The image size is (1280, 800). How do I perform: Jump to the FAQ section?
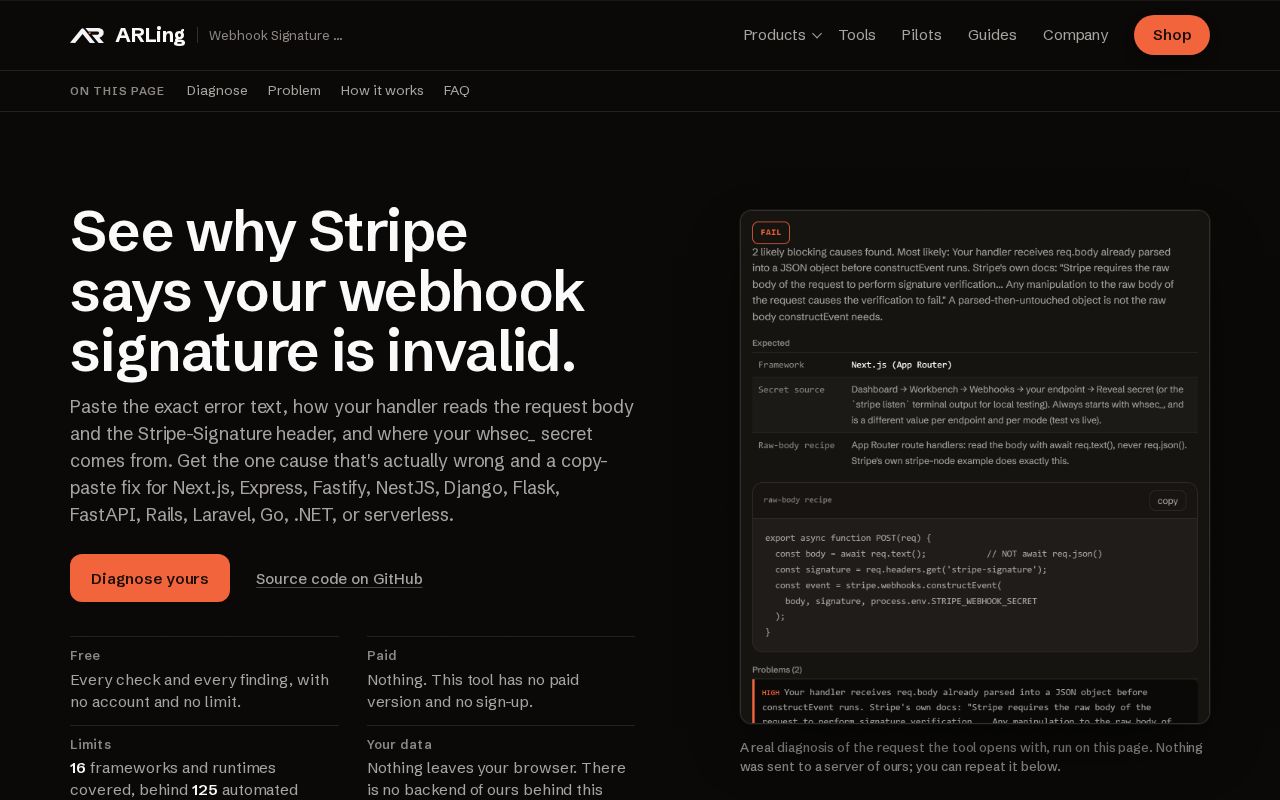click(456, 90)
